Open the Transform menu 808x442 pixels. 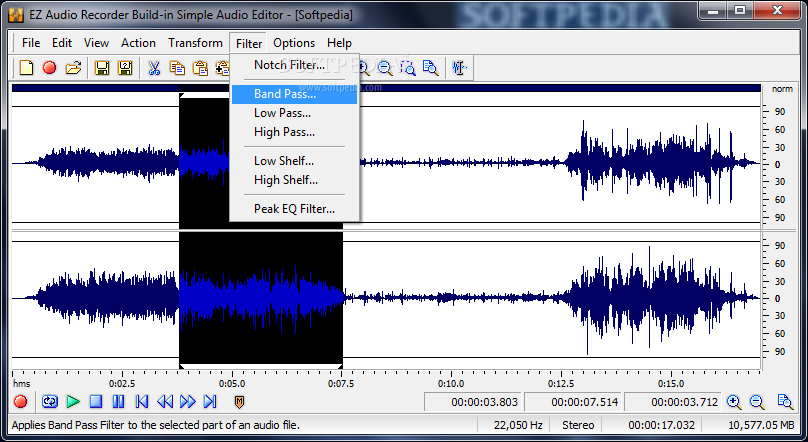click(195, 43)
